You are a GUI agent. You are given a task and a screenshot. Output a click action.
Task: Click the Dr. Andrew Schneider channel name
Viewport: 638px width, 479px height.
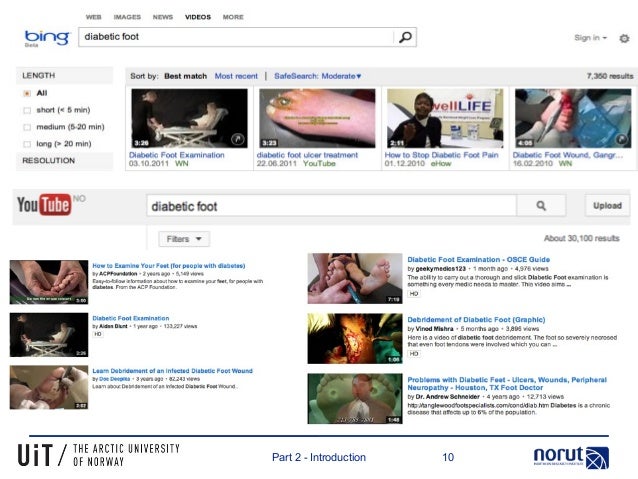(447, 397)
